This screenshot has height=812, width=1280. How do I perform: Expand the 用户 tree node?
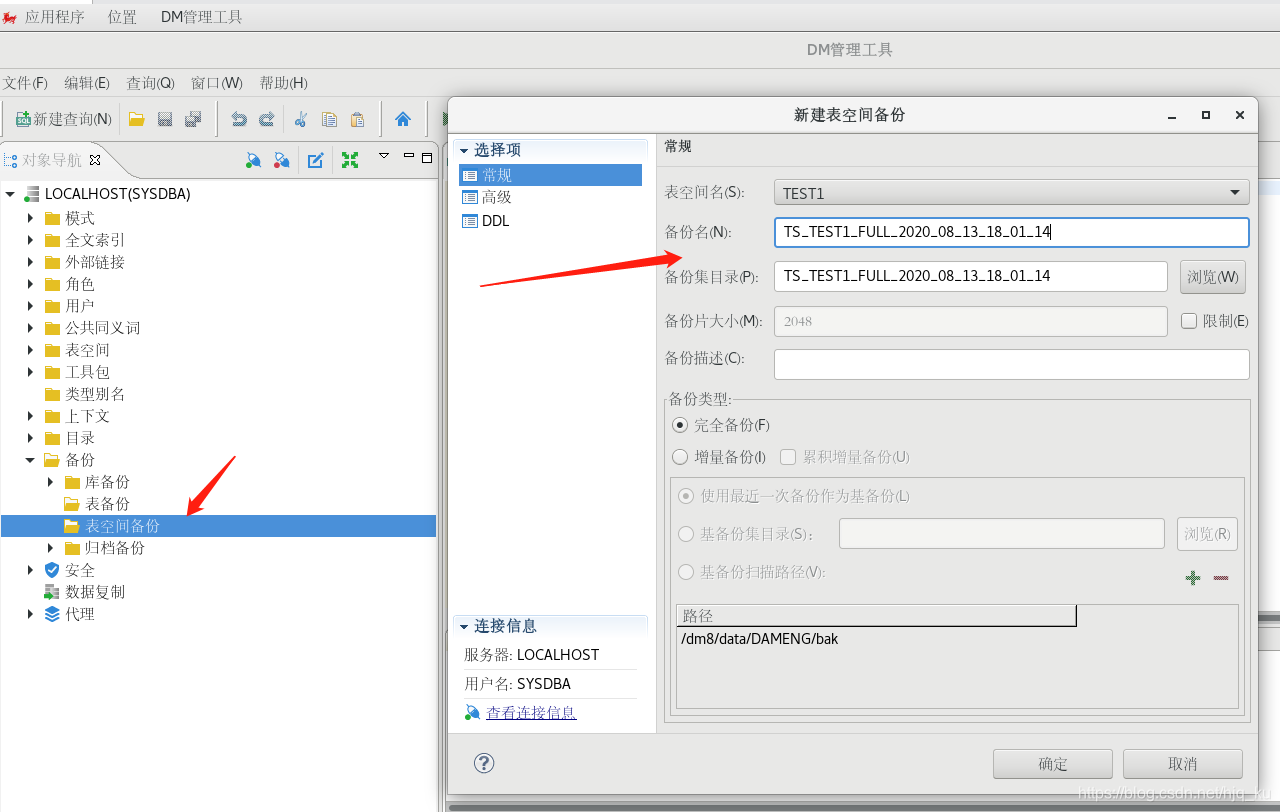tap(30, 306)
